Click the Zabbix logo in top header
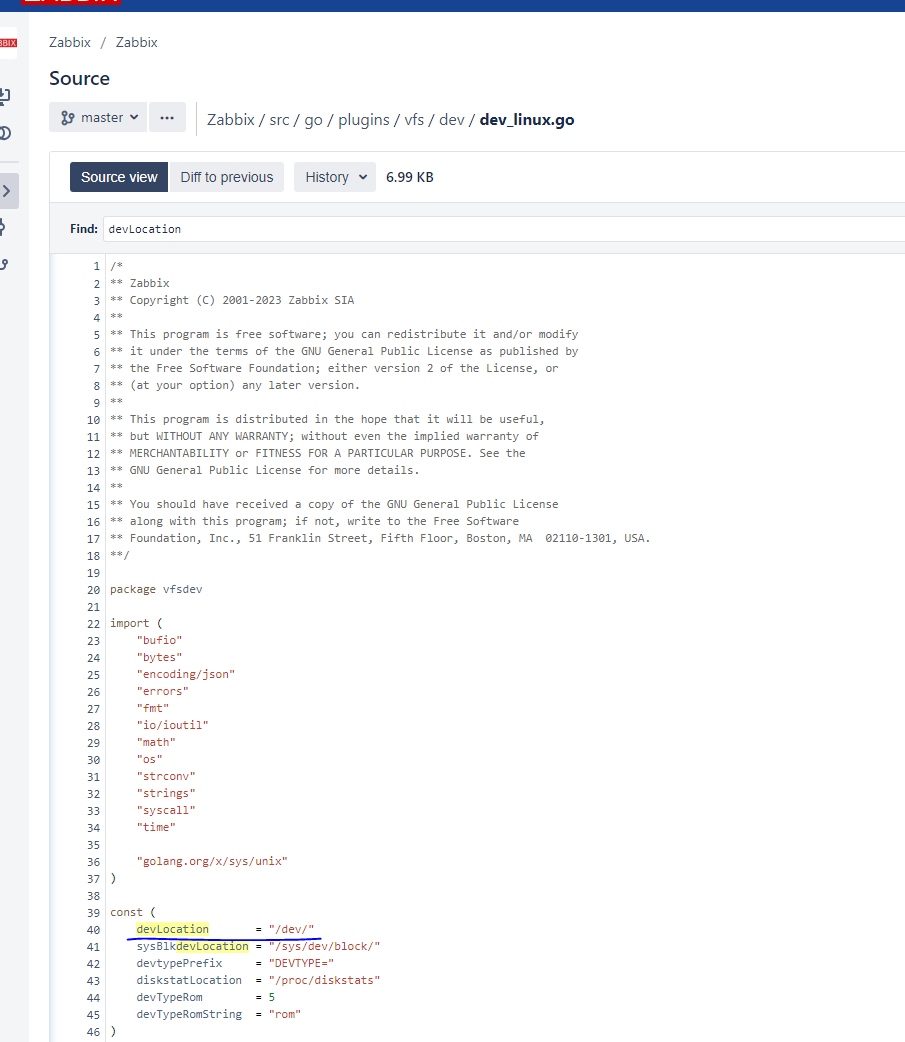Viewport: 905px width, 1042px height. pyautogui.click(x=70, y=2)
